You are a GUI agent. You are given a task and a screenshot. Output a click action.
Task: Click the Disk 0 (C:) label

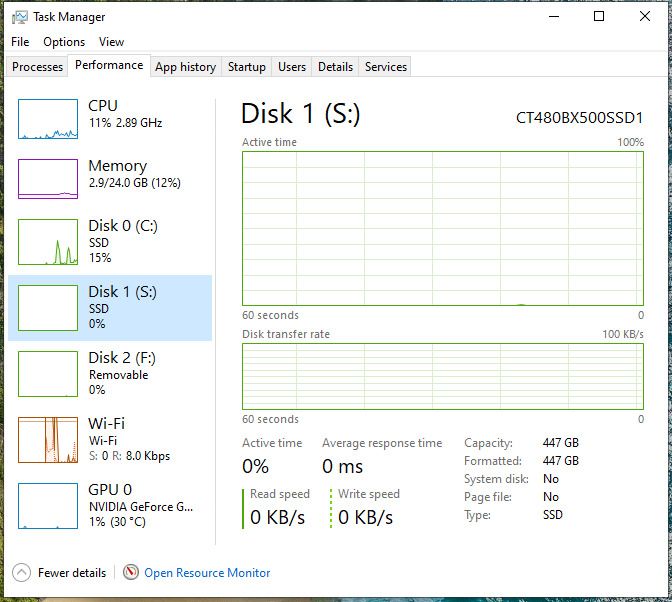point(123,225)
